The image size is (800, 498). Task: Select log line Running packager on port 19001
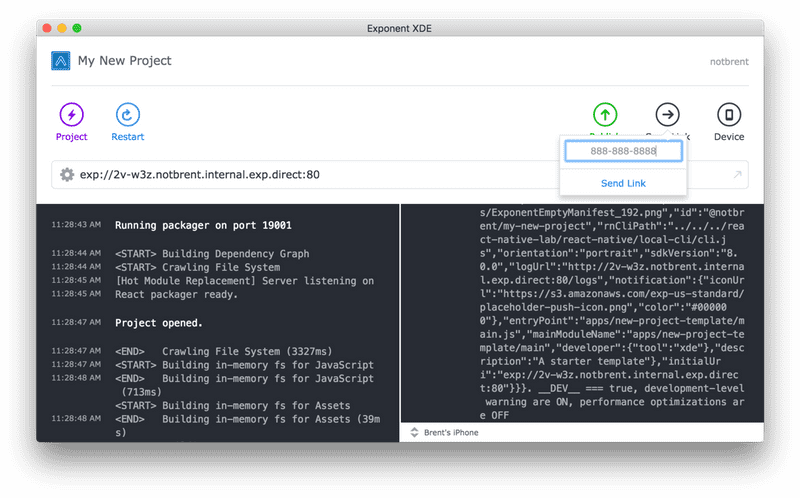click(x=203, y=226)
